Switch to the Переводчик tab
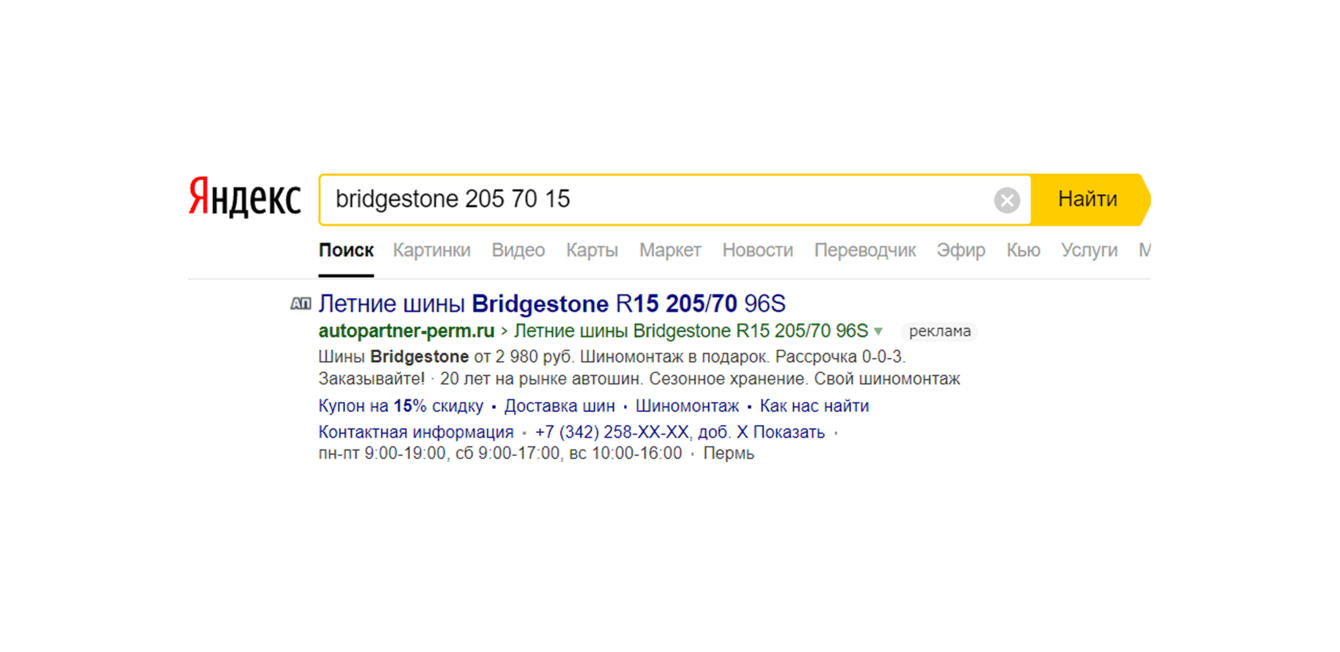The width and height of the screenshot is (1340, 652). point(865,250)
